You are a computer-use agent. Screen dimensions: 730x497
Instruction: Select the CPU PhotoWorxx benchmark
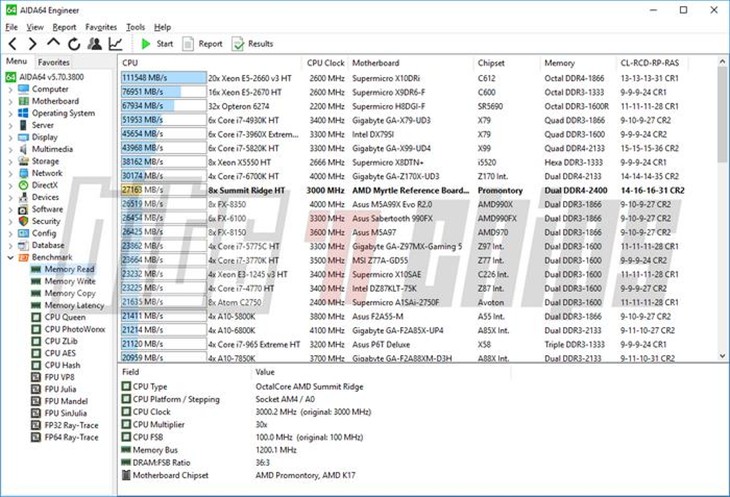[x=74, y=329]
